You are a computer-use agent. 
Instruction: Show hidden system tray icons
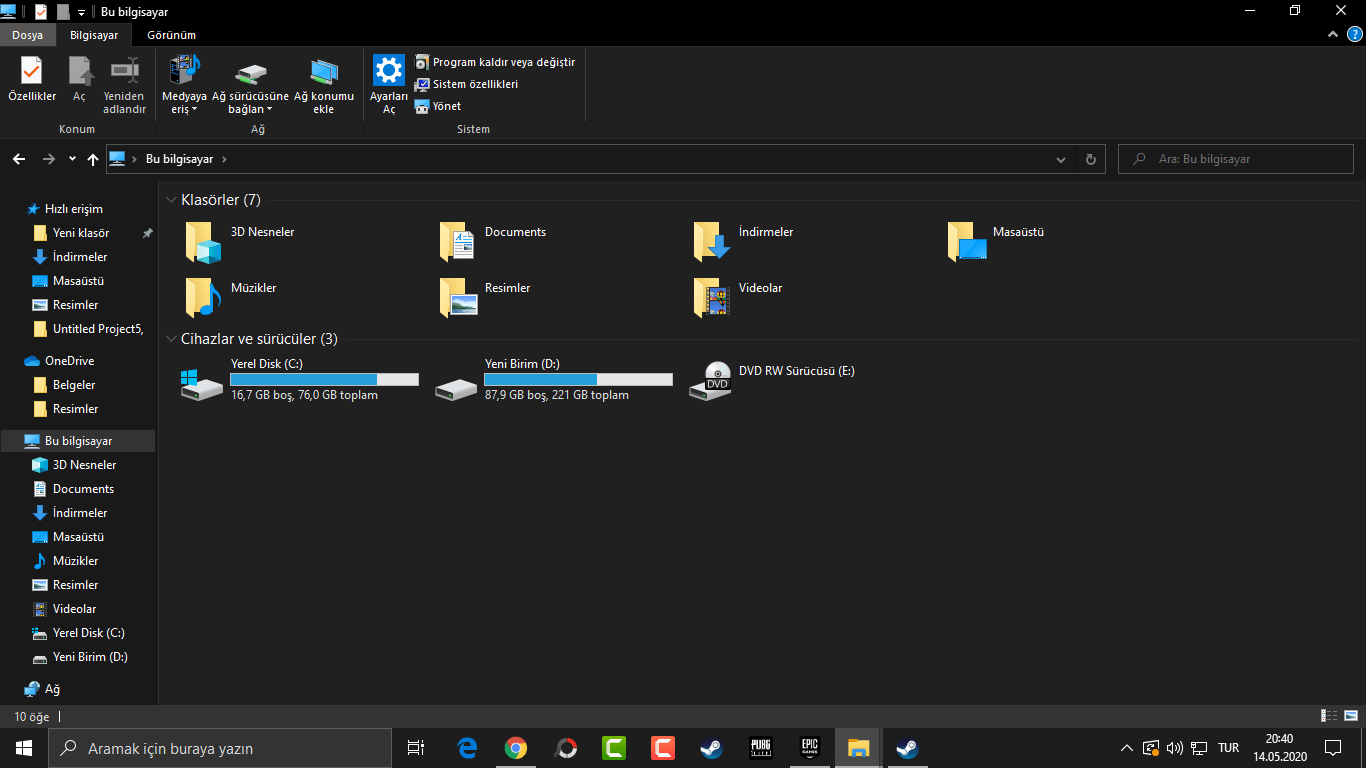coord(1127,748)
